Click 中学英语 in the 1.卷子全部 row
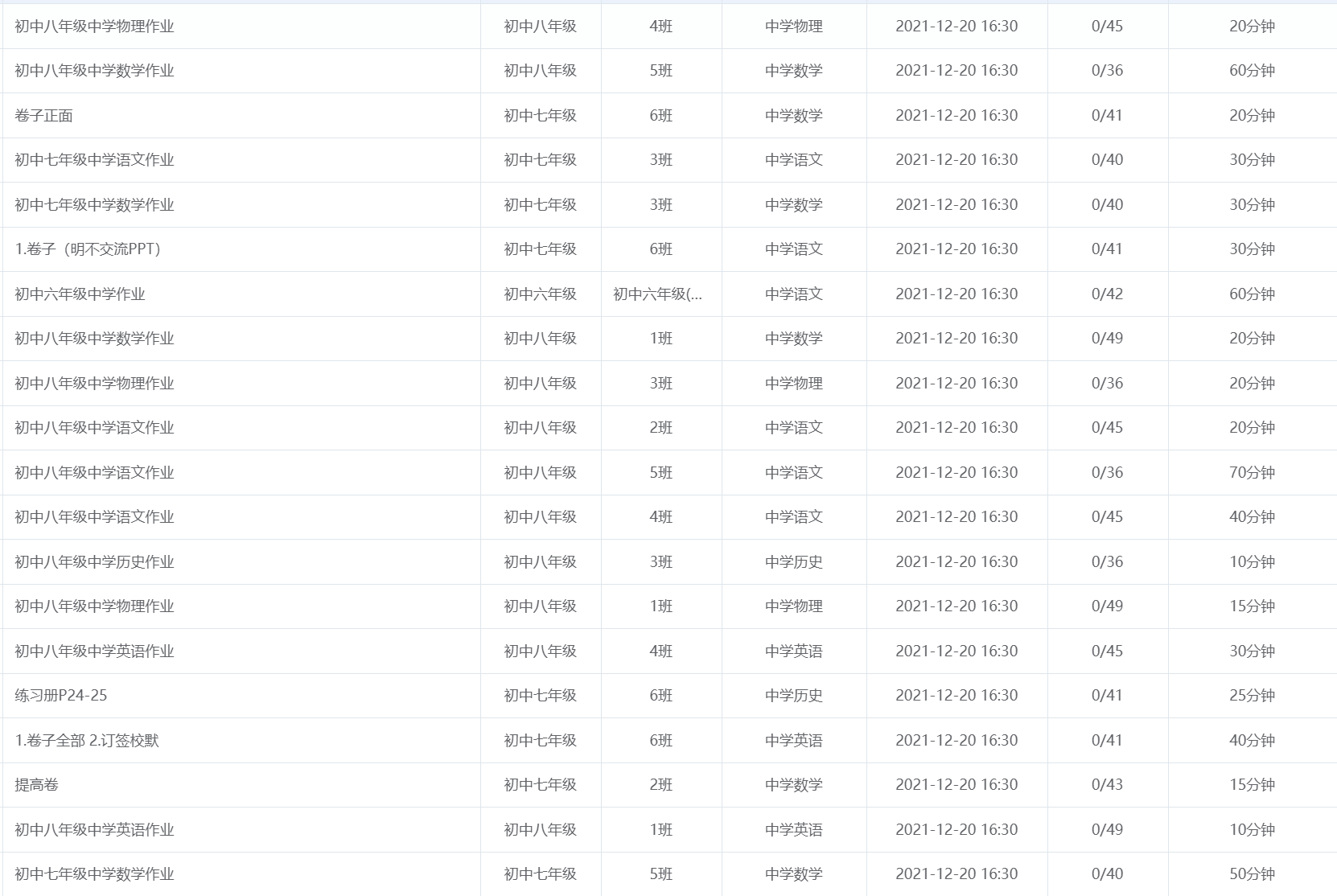This screenshot has height=896, width=1337. coord(793,741)
